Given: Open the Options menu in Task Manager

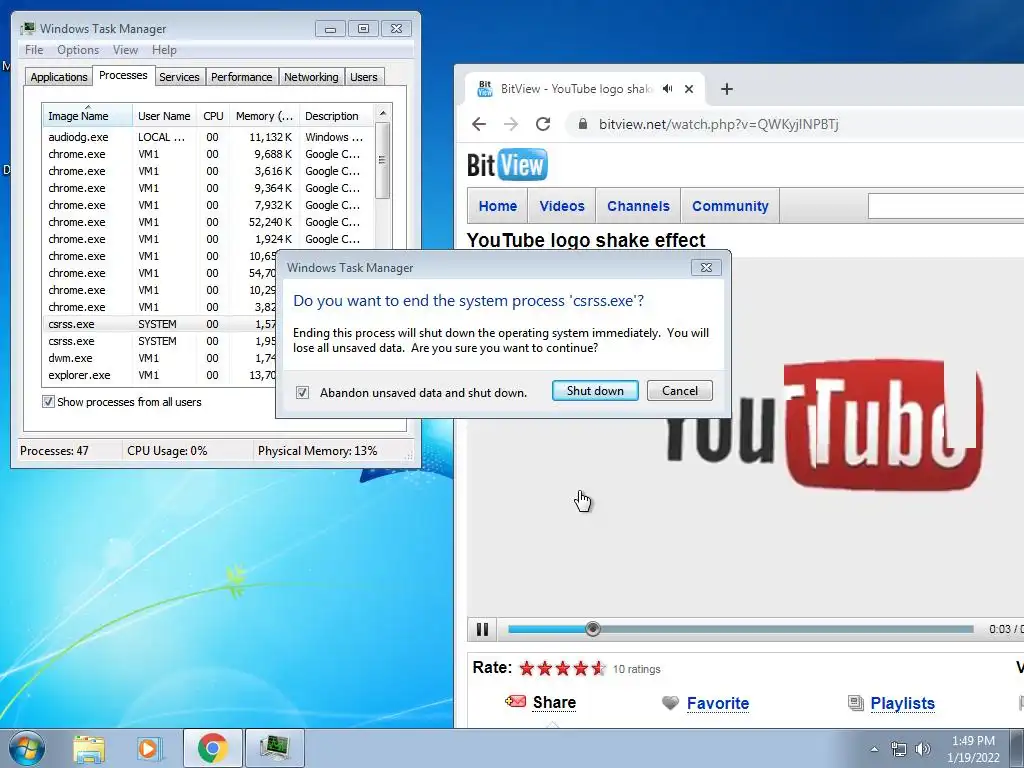Looking at the screenshot, I should (78, 50).
